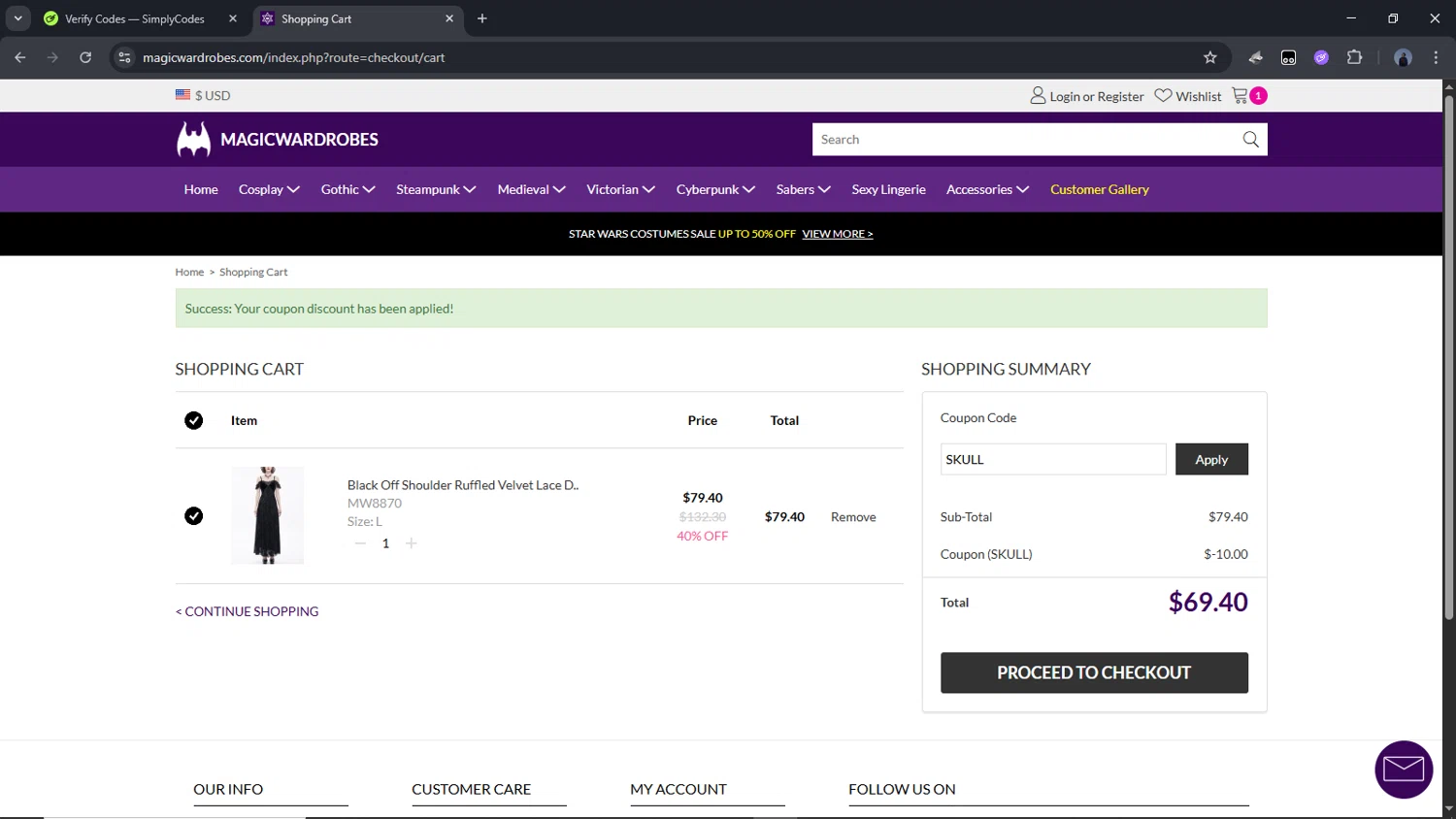This screenshot has height=819, width=1456.
Task: Click the browser profile avatar
Action: click(x=1403, y=57)
